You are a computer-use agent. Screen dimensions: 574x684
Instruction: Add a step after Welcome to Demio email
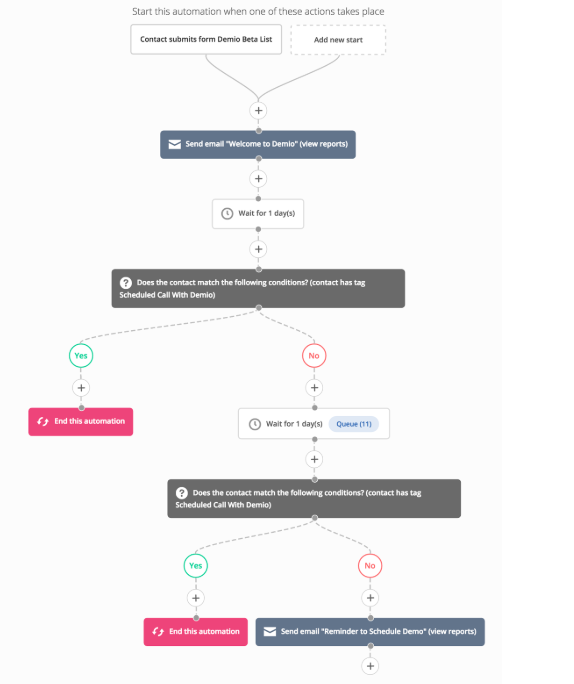pos(258,178)
